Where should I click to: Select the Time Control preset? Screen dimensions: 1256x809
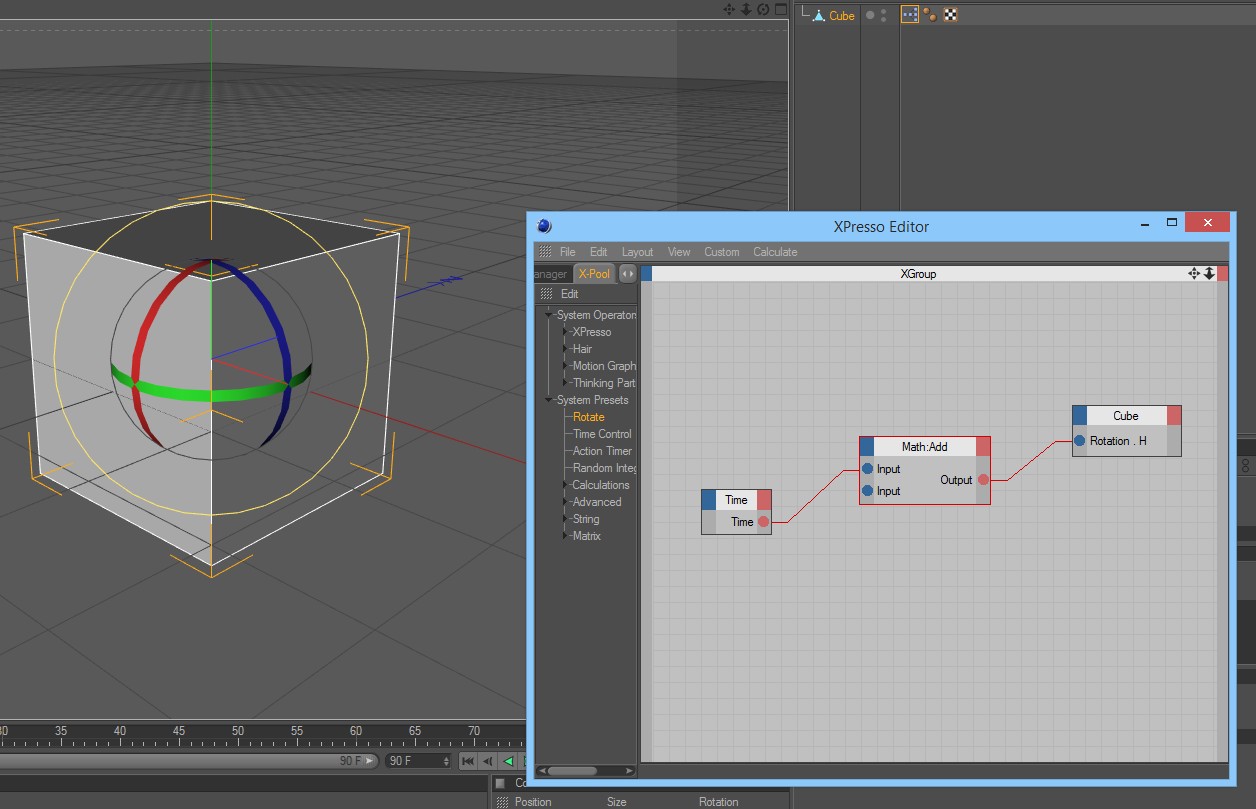click(601, 434)
